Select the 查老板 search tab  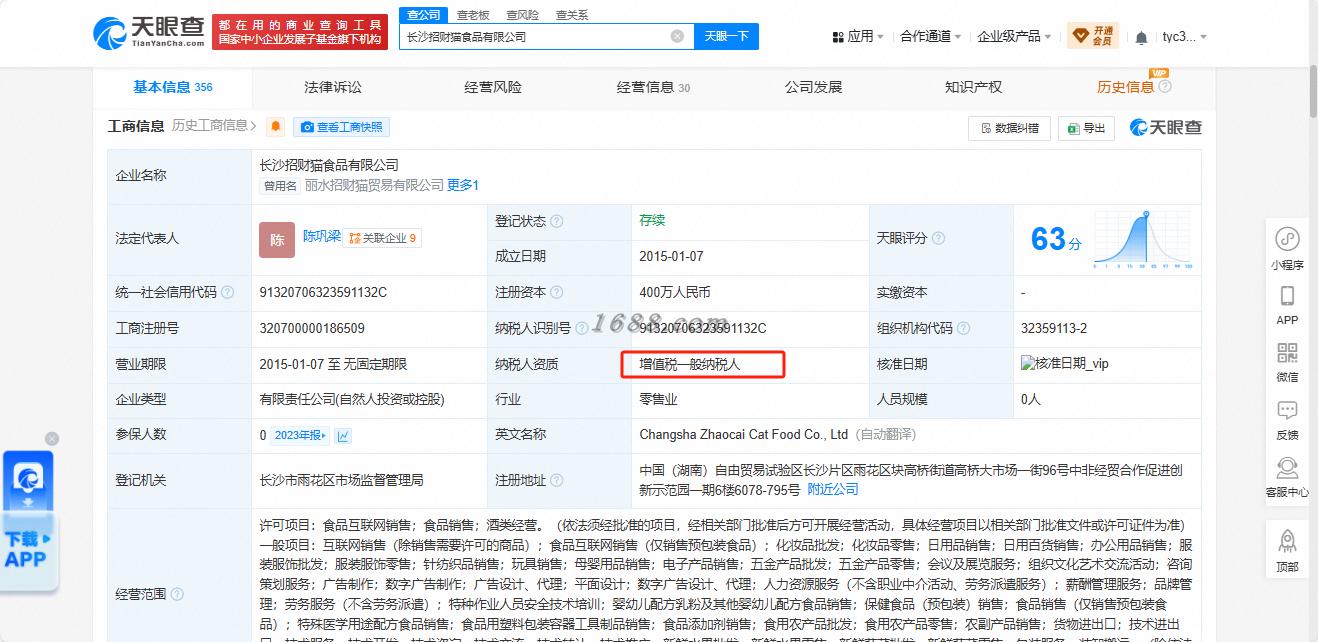tap(473, 14)
